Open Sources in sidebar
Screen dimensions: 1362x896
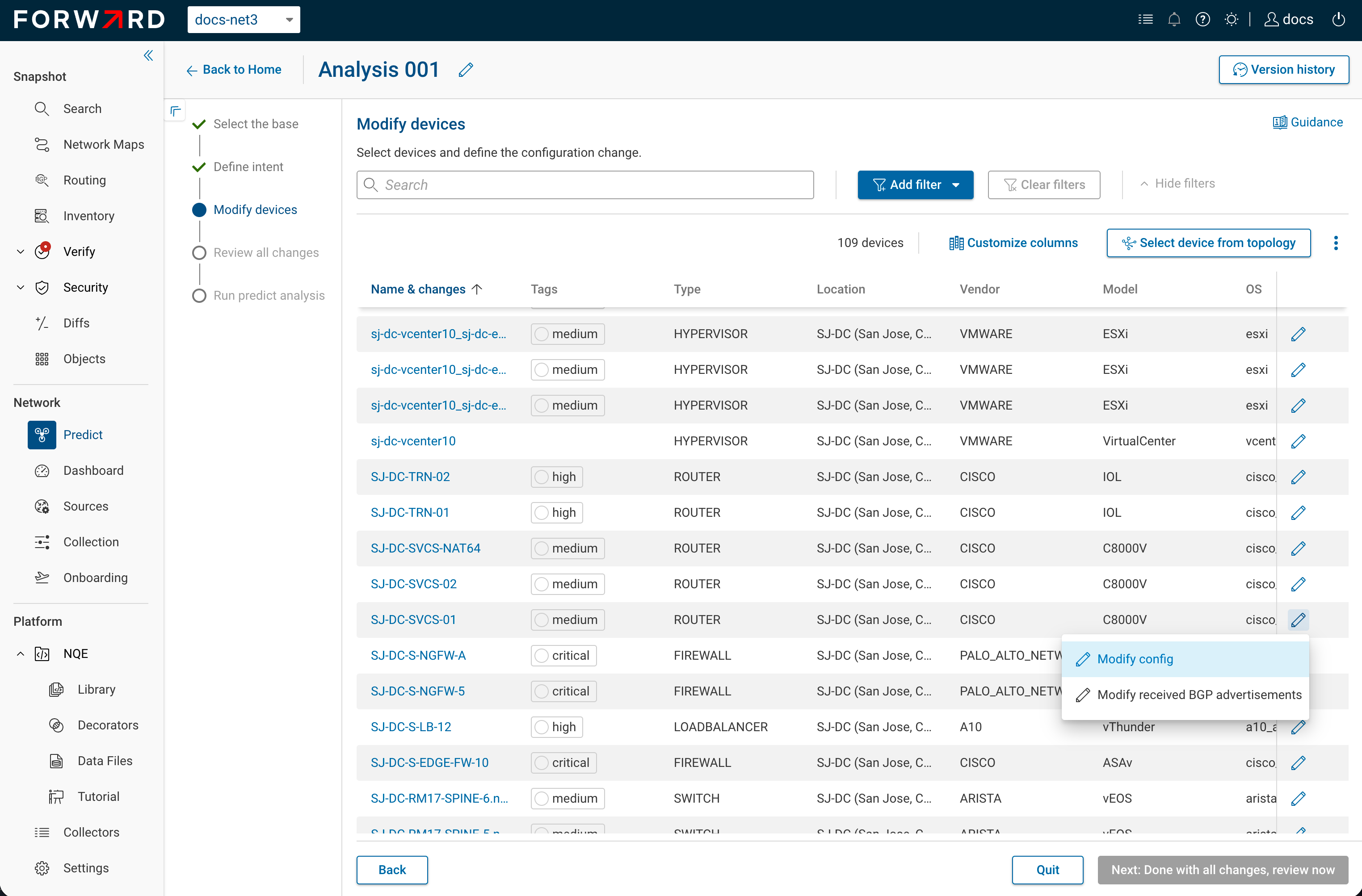pyautogui.click(x=85, y=507)
